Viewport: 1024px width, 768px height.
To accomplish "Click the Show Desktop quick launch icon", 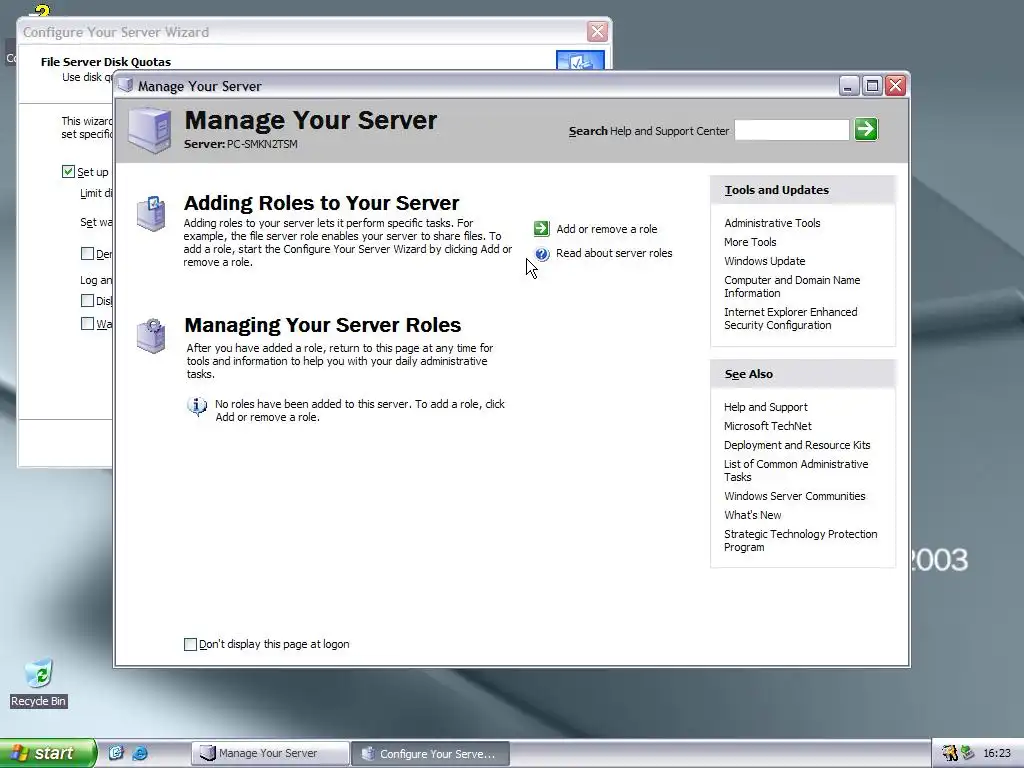I will tap(116, 753).
